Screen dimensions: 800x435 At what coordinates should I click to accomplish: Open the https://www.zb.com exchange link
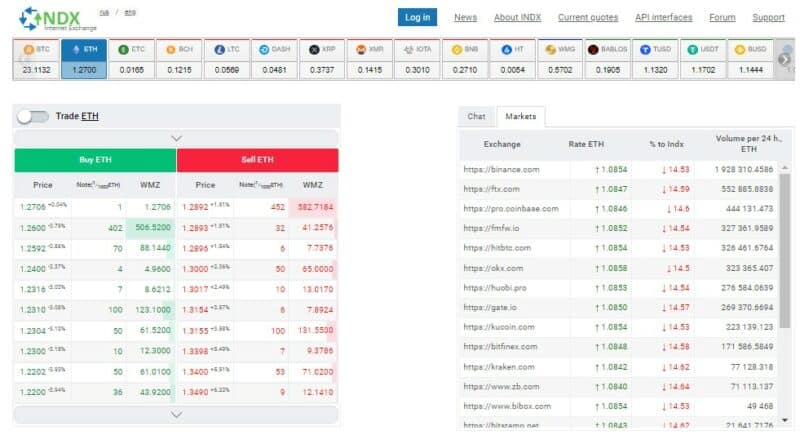point(501,387)
